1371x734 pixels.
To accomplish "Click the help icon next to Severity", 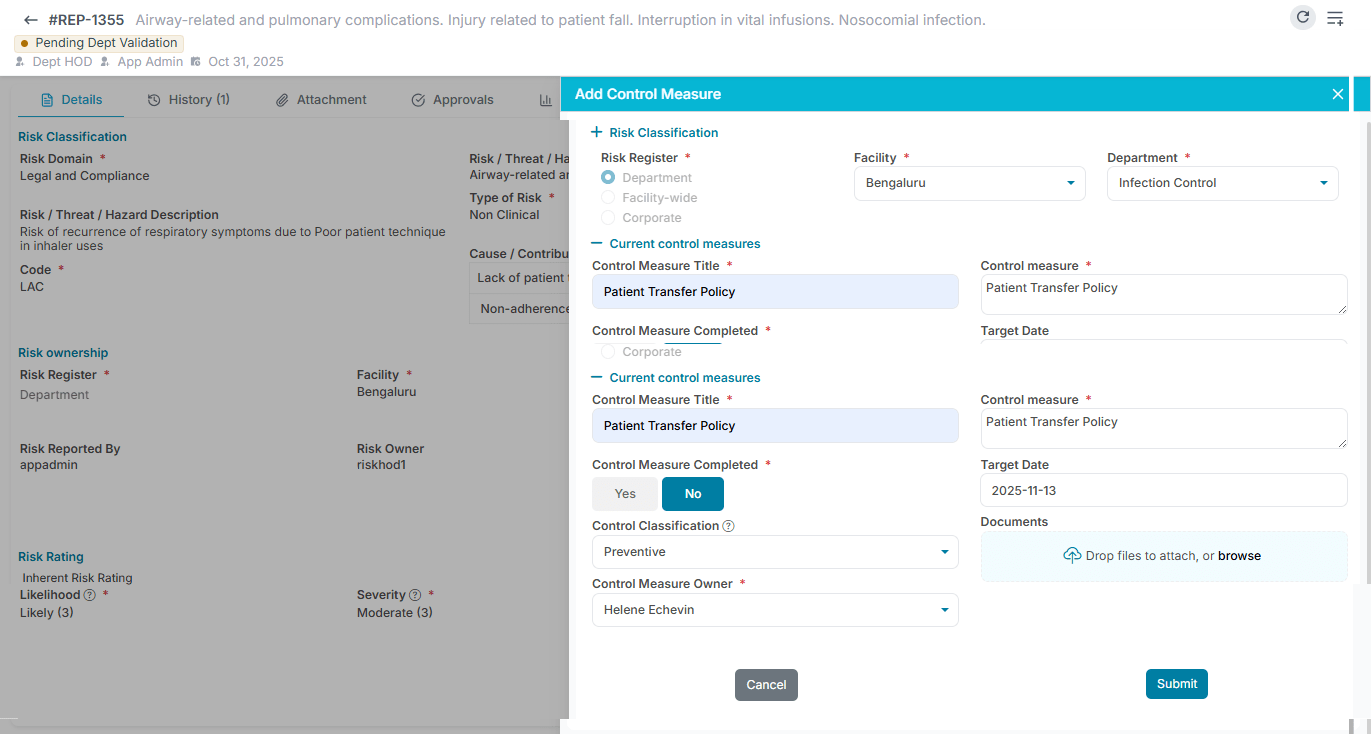I will click(414, 594).
